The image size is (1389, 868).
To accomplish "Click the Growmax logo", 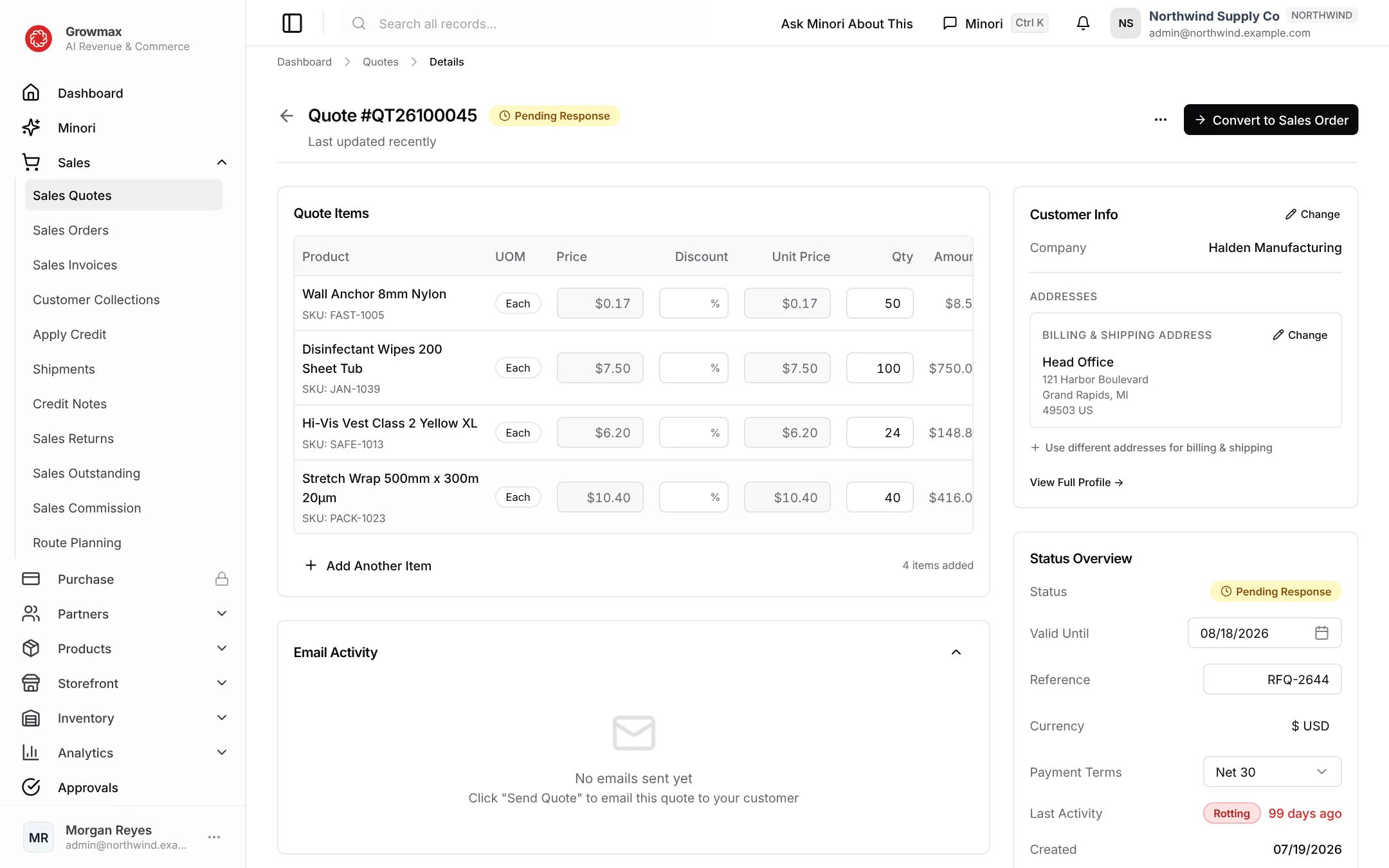I will pyautogui.click(x=39, y=39).
